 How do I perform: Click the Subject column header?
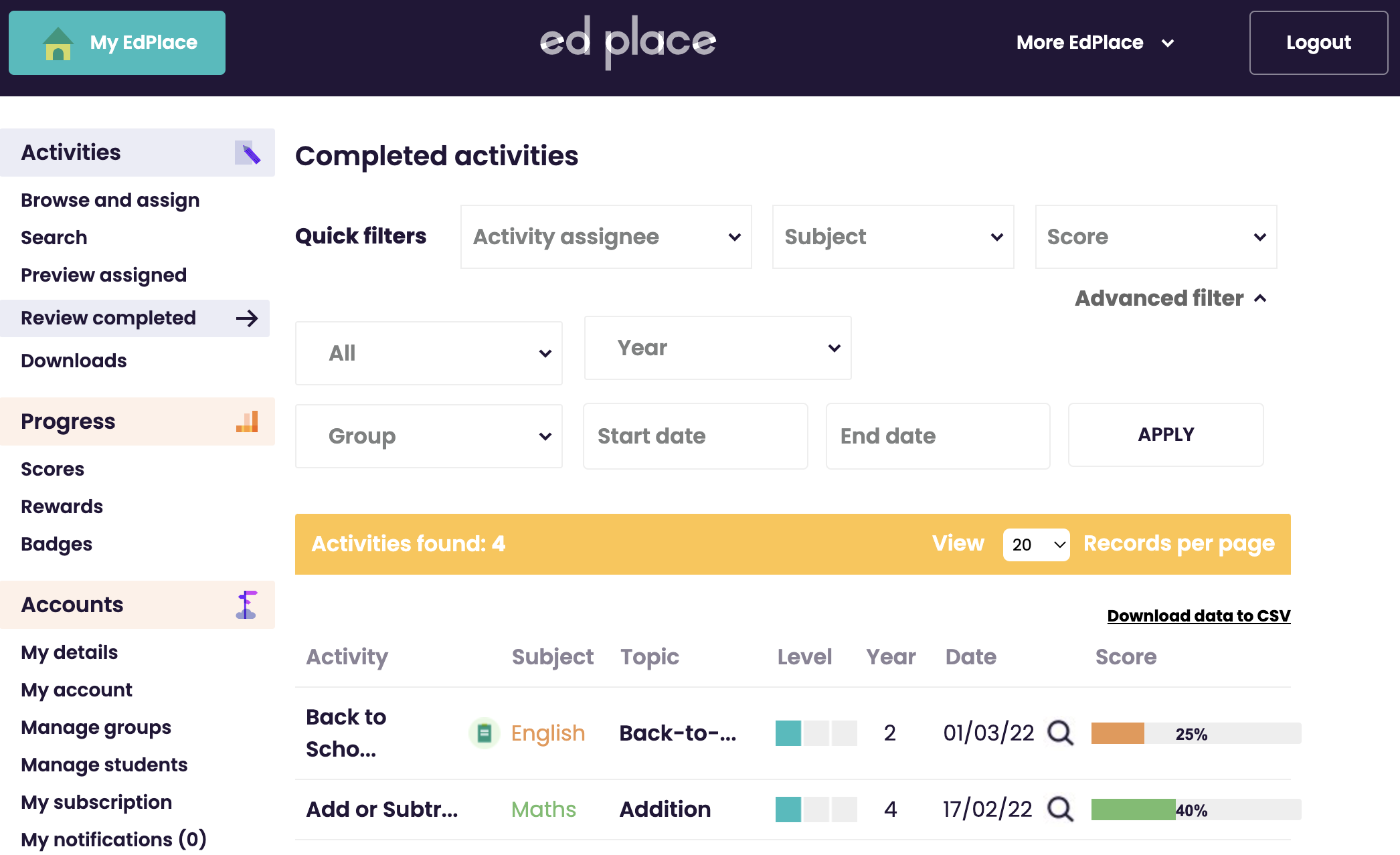click(553, 657)
